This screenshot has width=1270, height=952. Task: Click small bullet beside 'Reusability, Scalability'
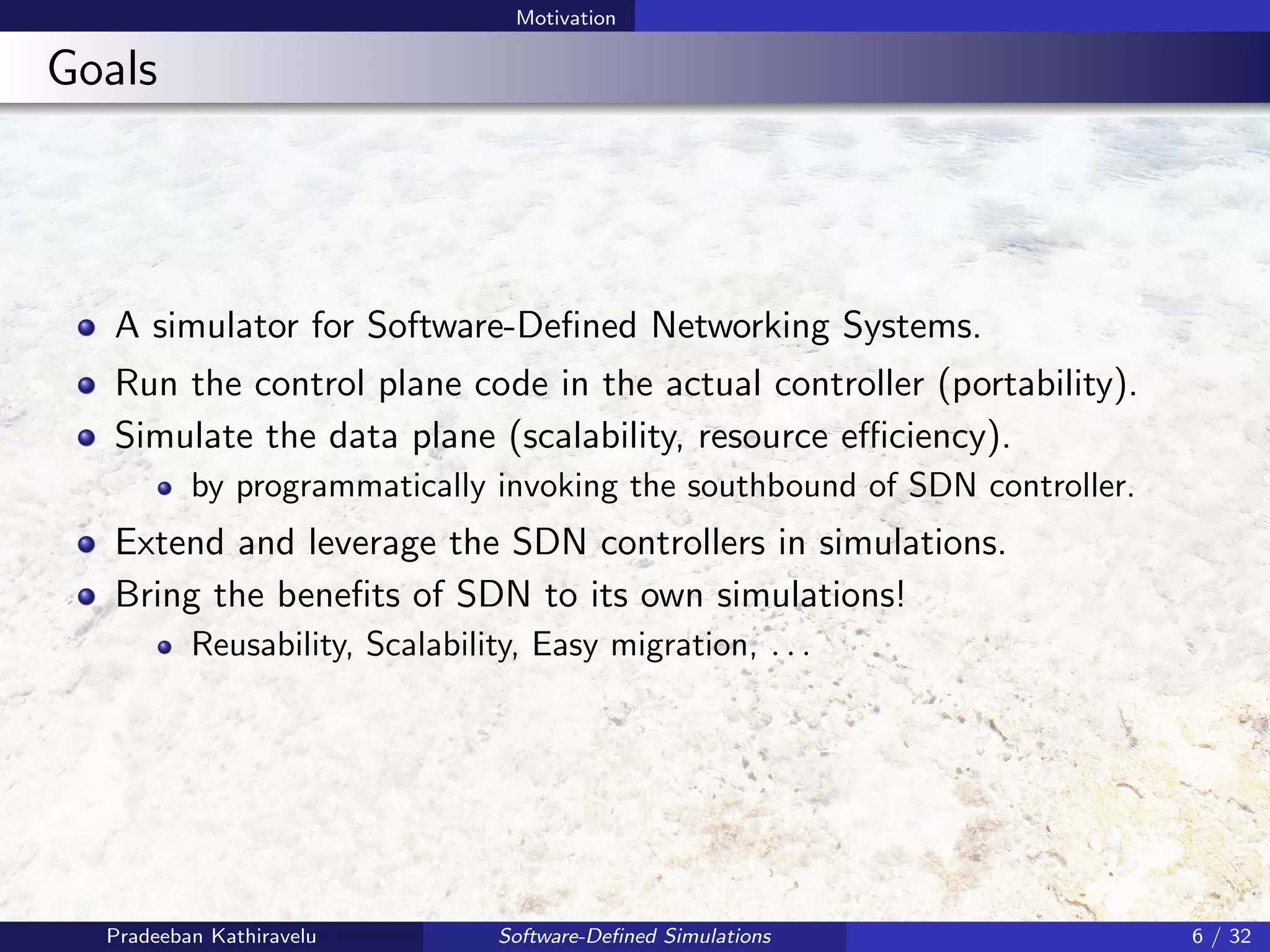(164, 648)
